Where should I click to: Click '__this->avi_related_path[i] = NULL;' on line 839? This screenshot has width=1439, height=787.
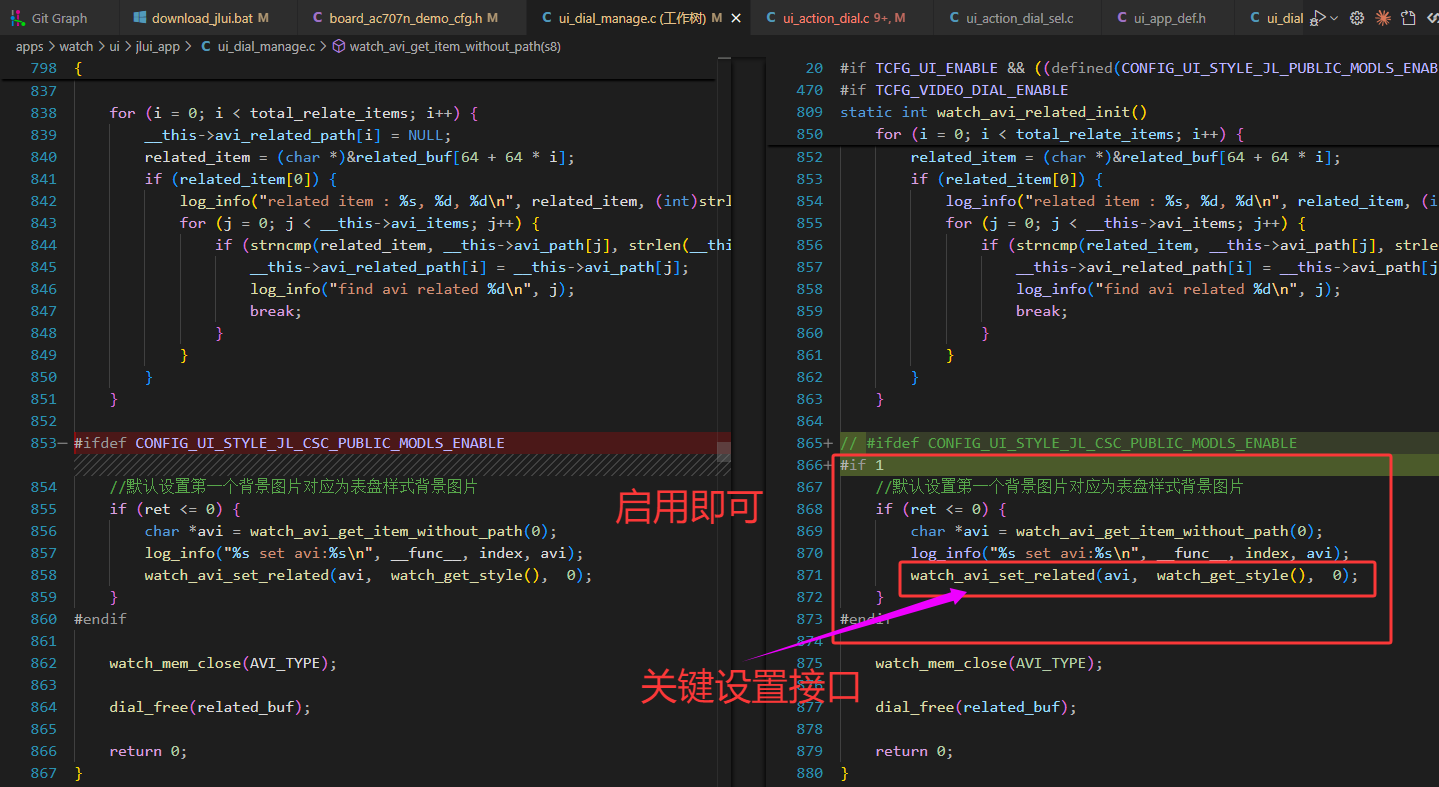[298, 135]
